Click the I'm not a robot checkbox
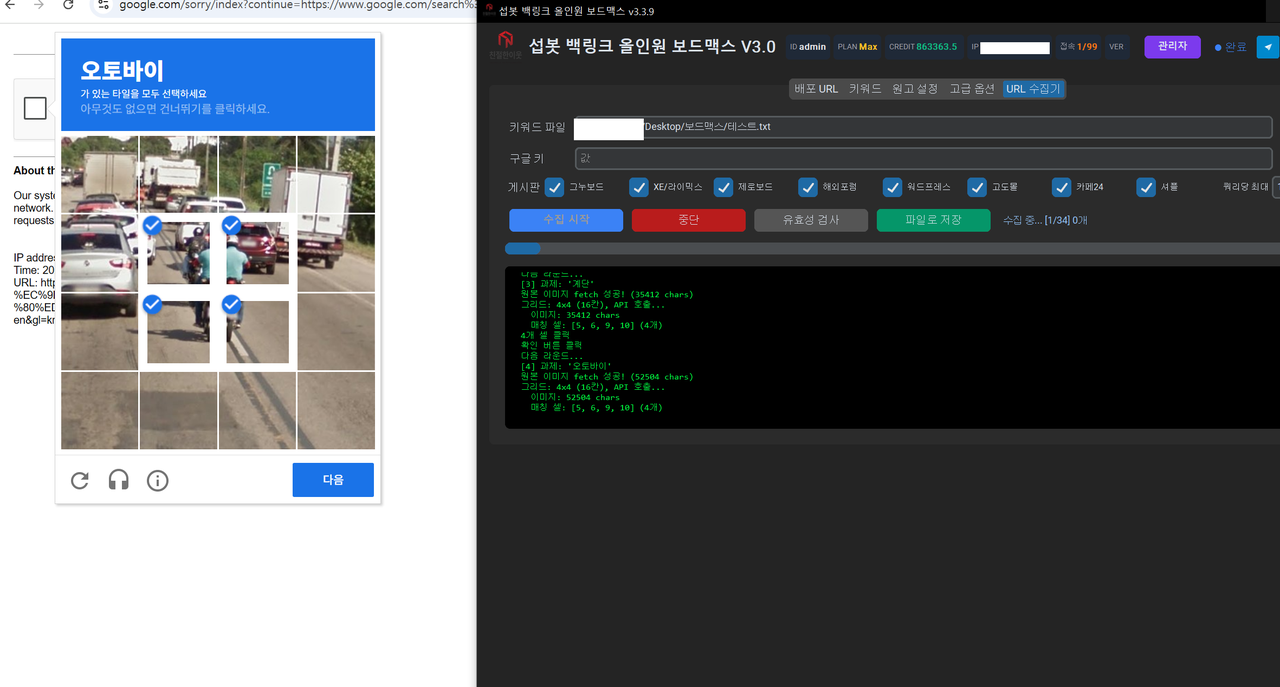This screenshot has height=687, width=1280. coord(35,108)
